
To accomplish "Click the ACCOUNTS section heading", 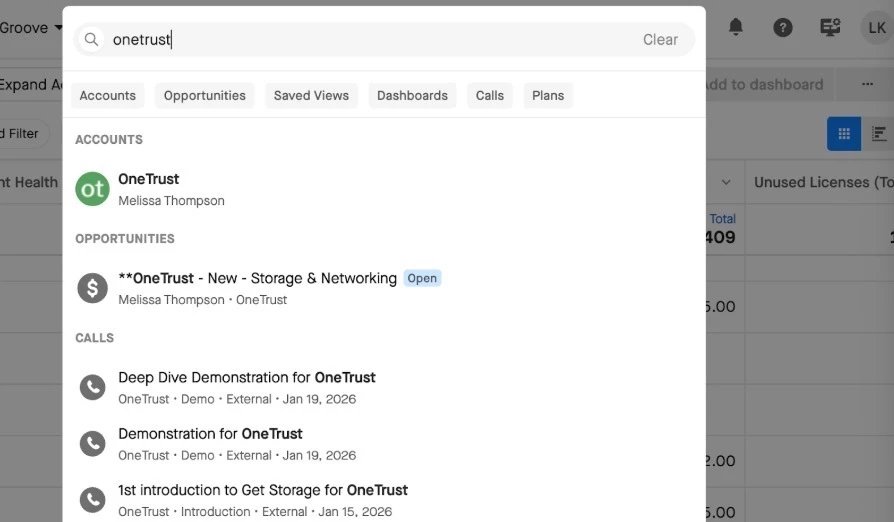I will [109, 140].
